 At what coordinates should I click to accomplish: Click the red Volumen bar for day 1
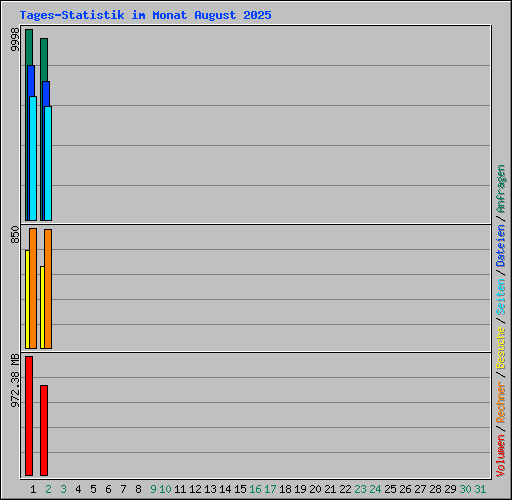coord(29,416)
